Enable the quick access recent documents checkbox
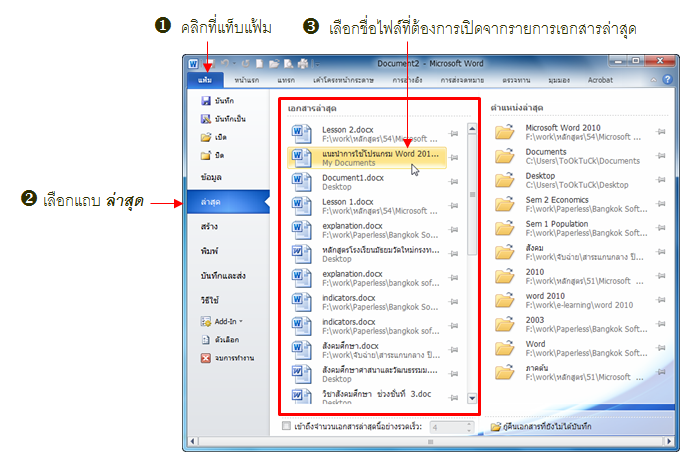This screenshot has width=682, height=454. point(286,426)
